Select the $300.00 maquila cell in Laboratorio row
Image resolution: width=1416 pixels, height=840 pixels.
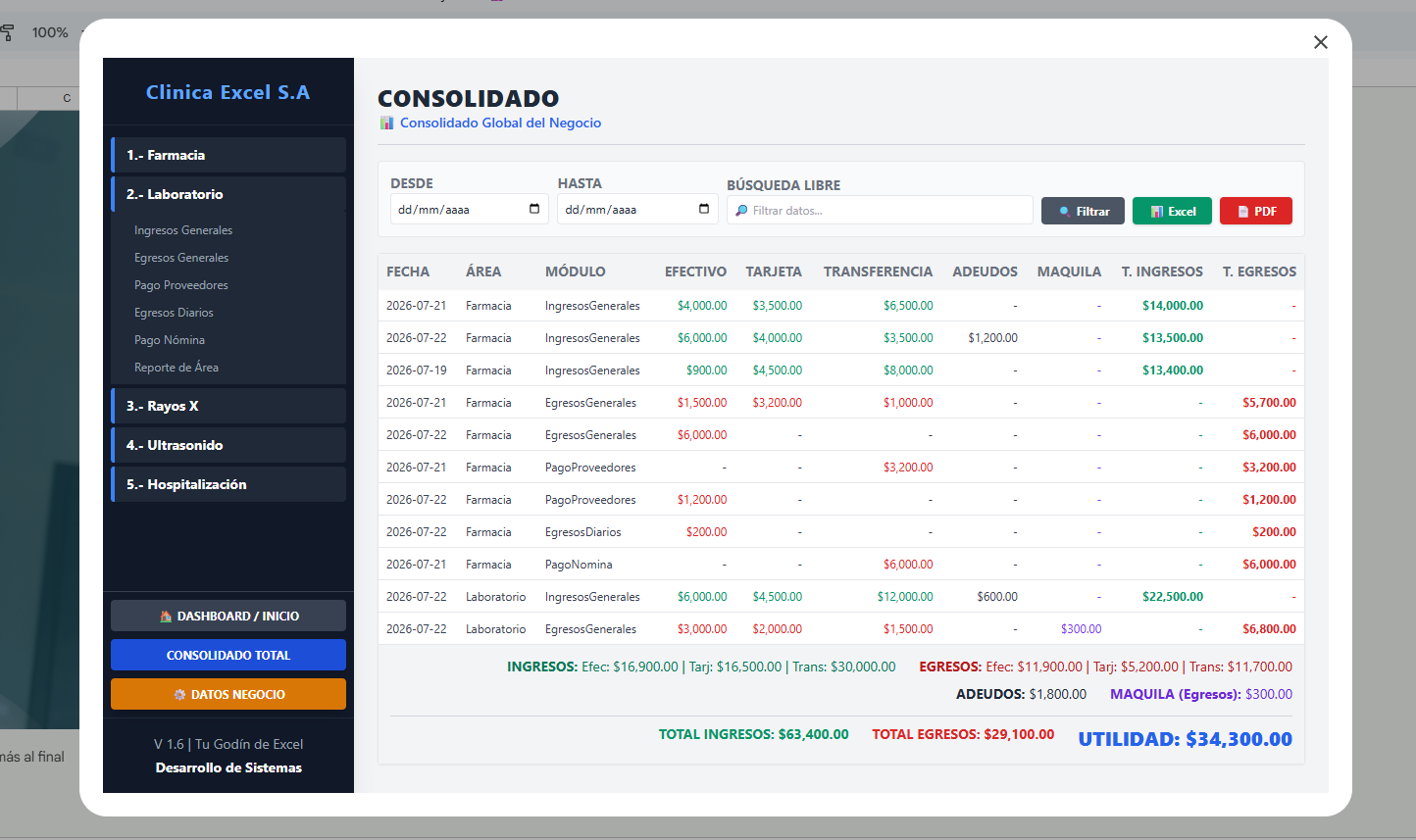pos(1081,629)
